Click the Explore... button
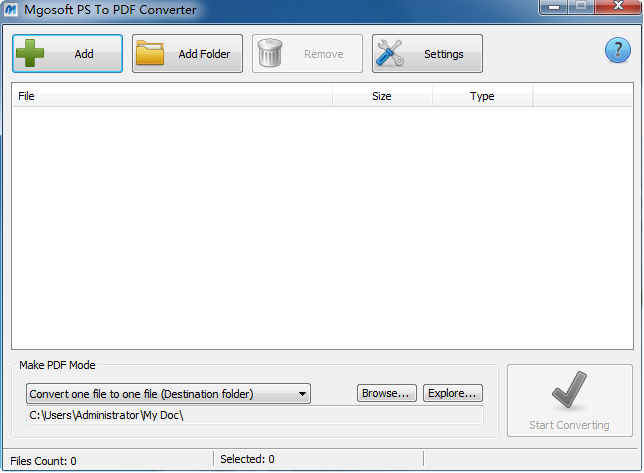 (453, 393)
